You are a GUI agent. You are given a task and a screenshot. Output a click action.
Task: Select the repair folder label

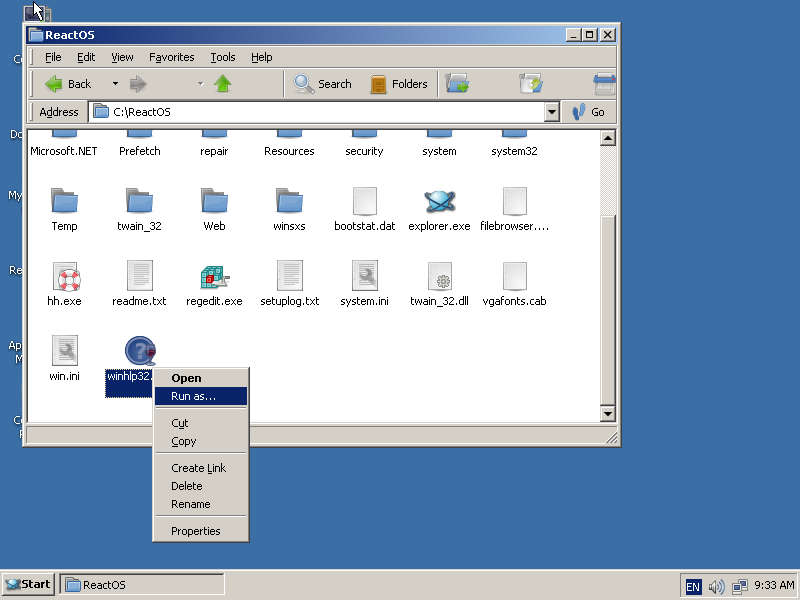214,152
